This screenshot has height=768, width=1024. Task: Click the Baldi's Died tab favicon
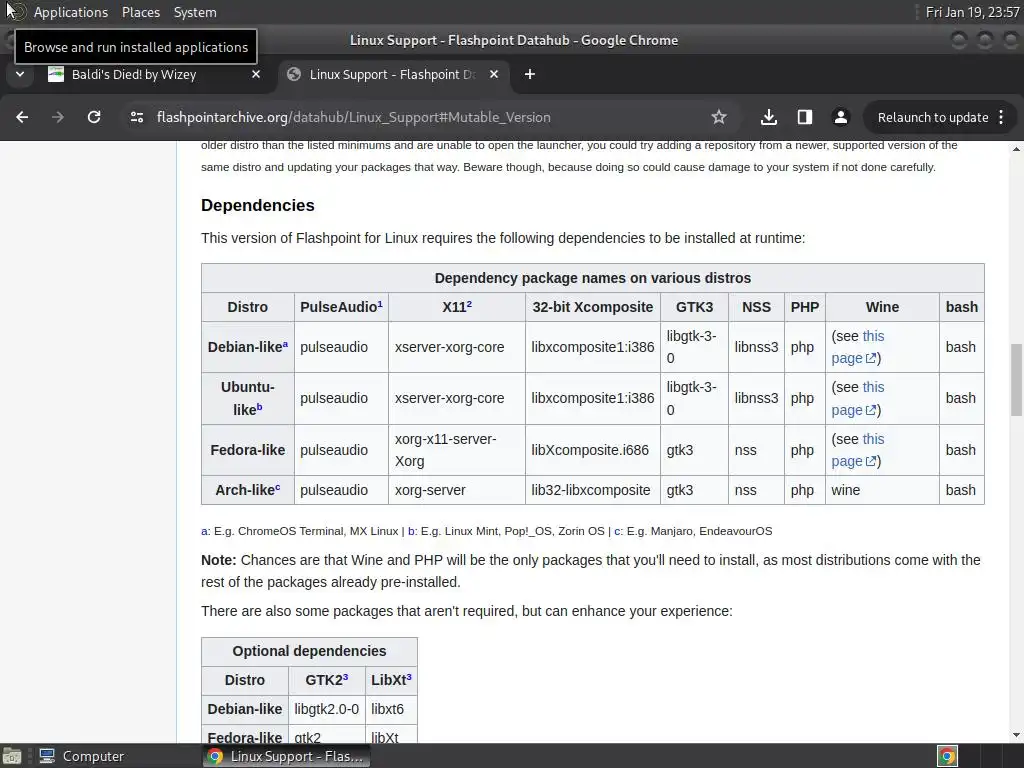point(56,74)
